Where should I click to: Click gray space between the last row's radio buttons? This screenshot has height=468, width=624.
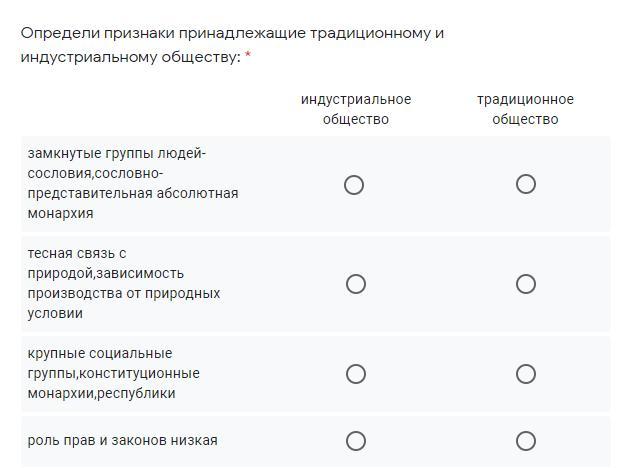[440, 441]
